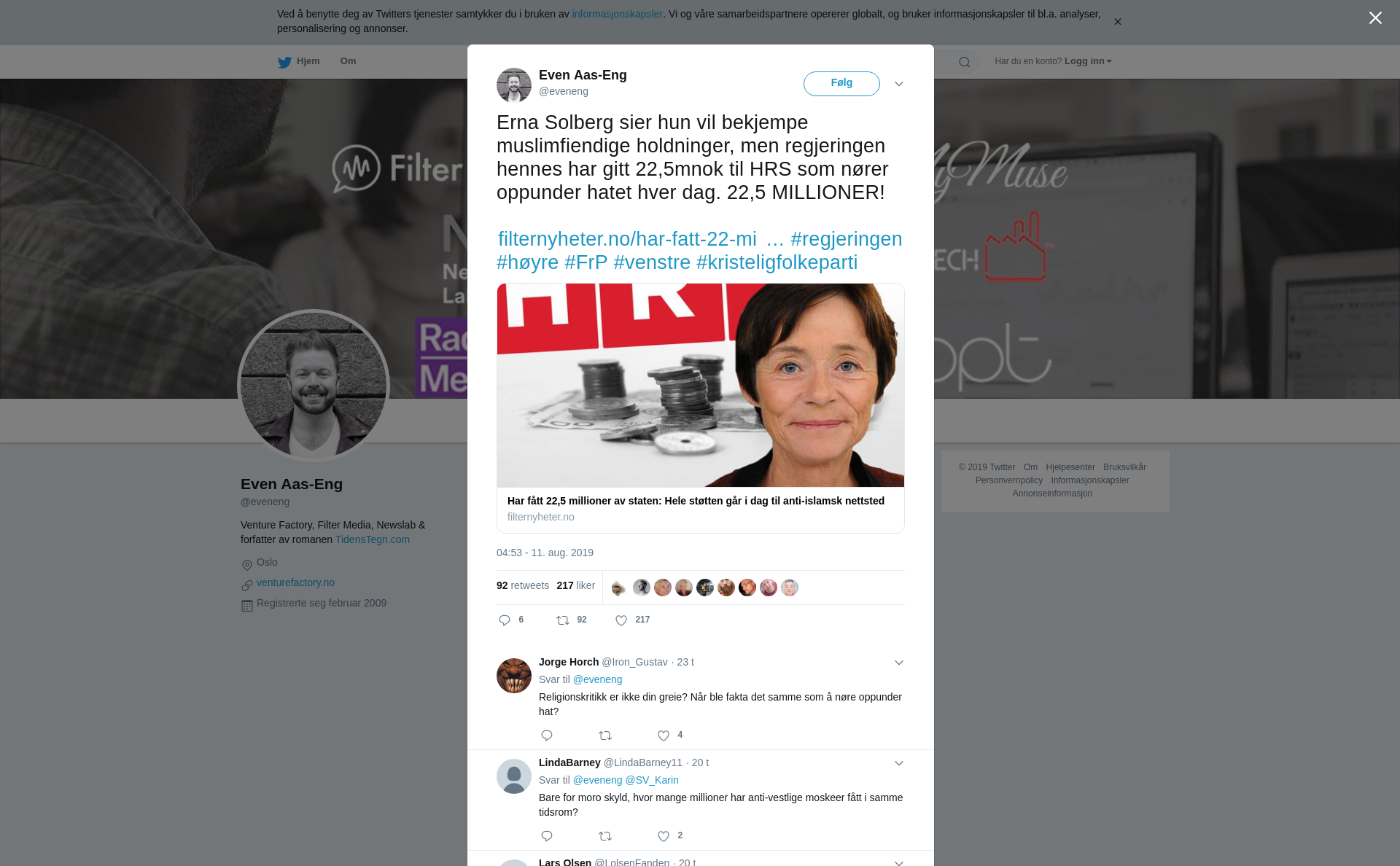Expand the options chevron beside Følg
The image size is (1400, 866).
[899, 84]
